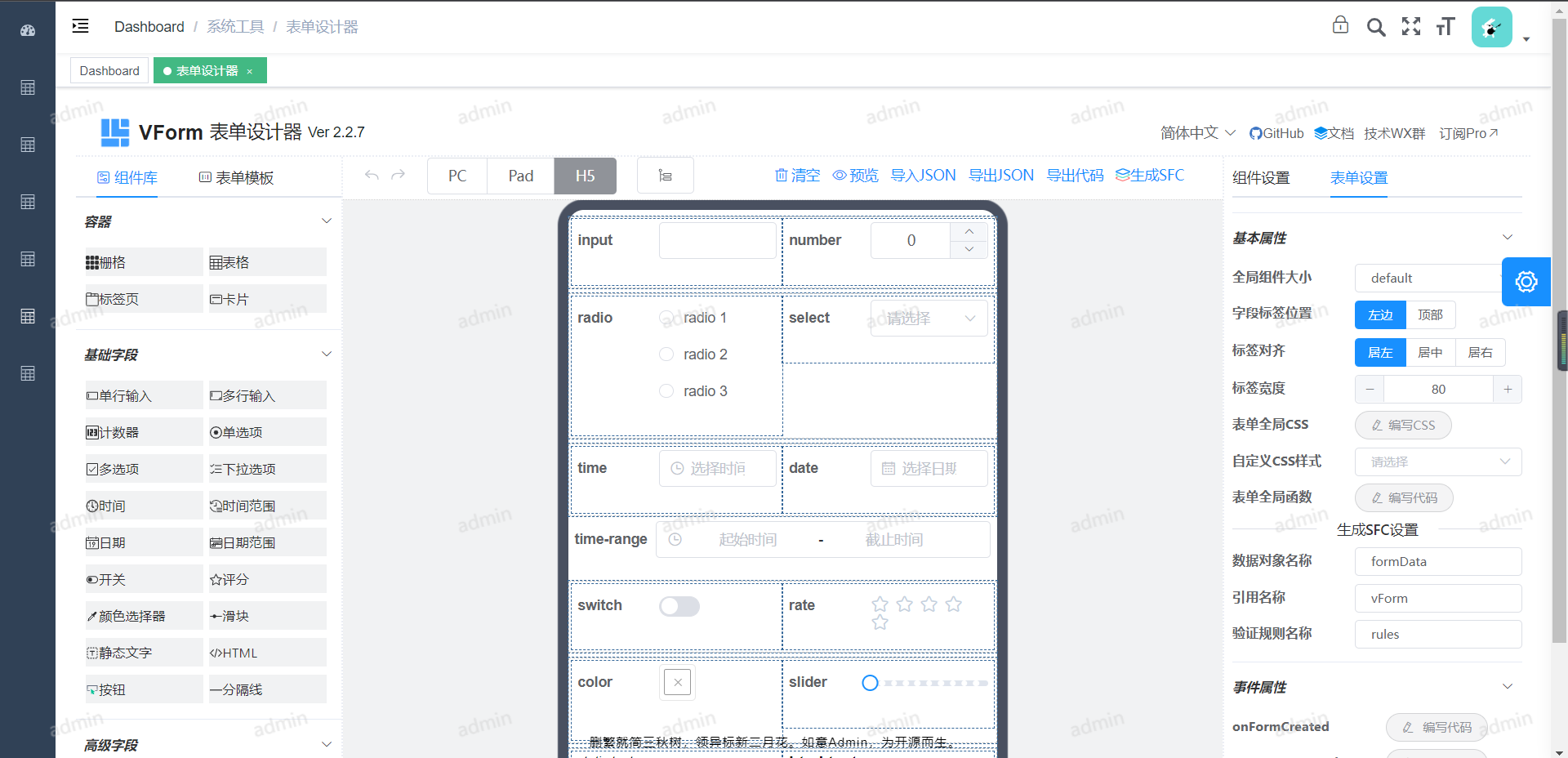Toggle fullscreen mode icon
Screen dimensions: 1568x758
pyautogui.click(x=1411, y=26)
